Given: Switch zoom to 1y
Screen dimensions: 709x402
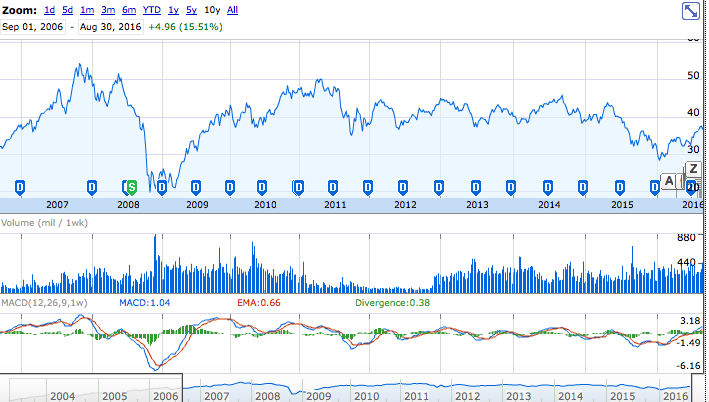Looking at the screenshot, I should coord(173,10).
